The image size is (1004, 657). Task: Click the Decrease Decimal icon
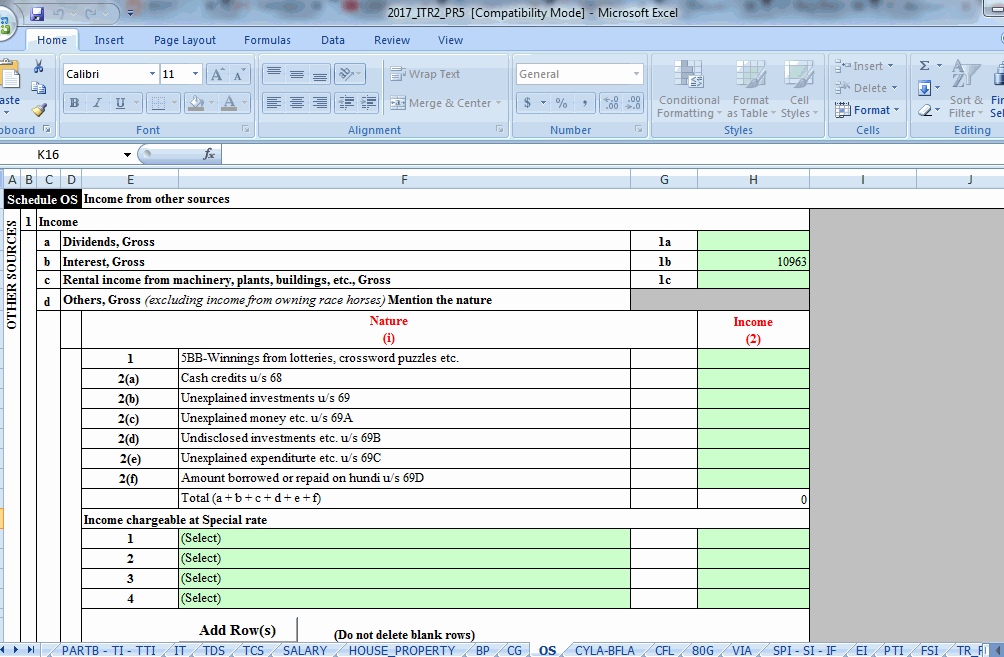[x=633, y=102]
